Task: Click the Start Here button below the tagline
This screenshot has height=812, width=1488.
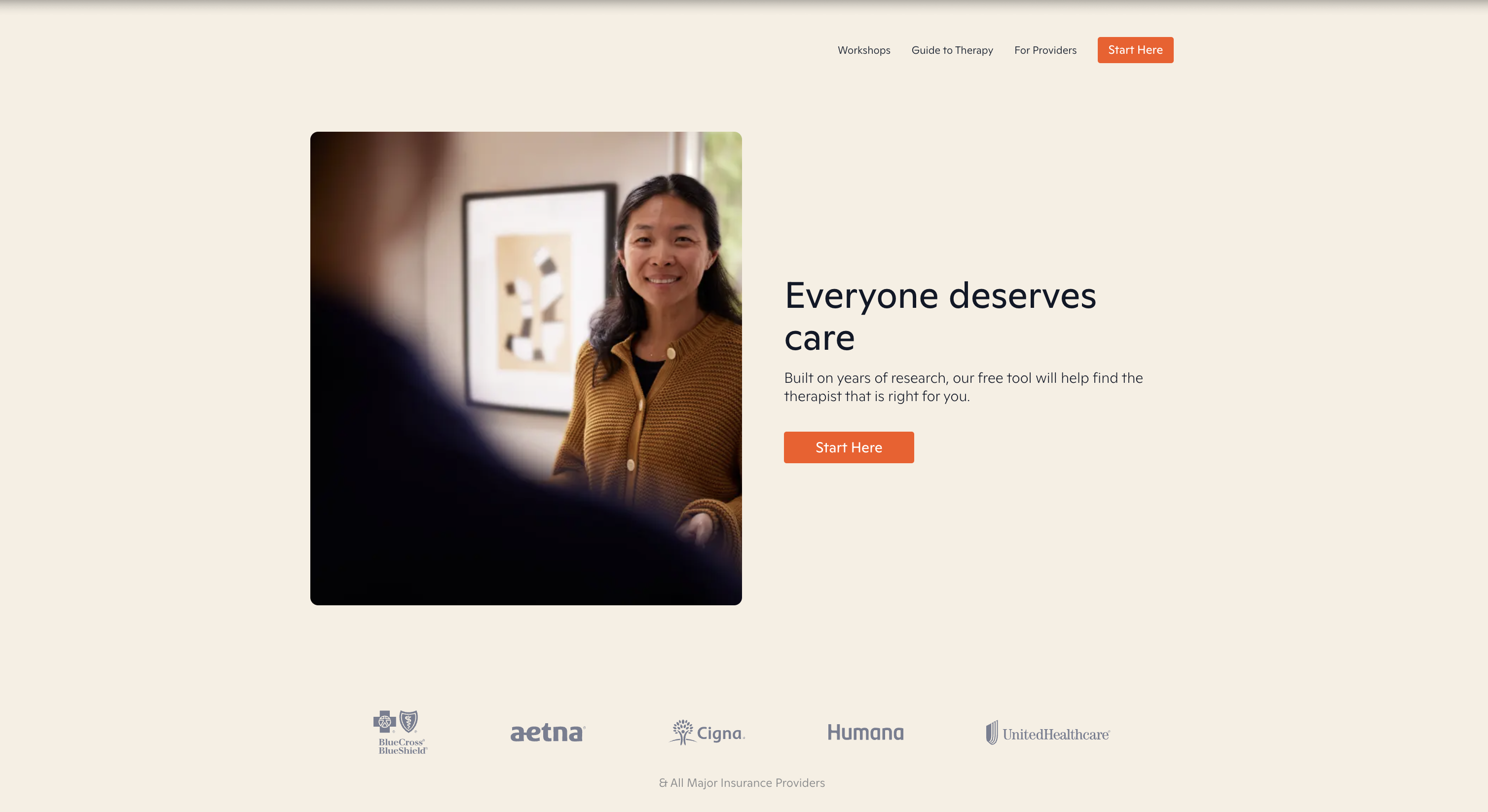Action: [849, 447]
